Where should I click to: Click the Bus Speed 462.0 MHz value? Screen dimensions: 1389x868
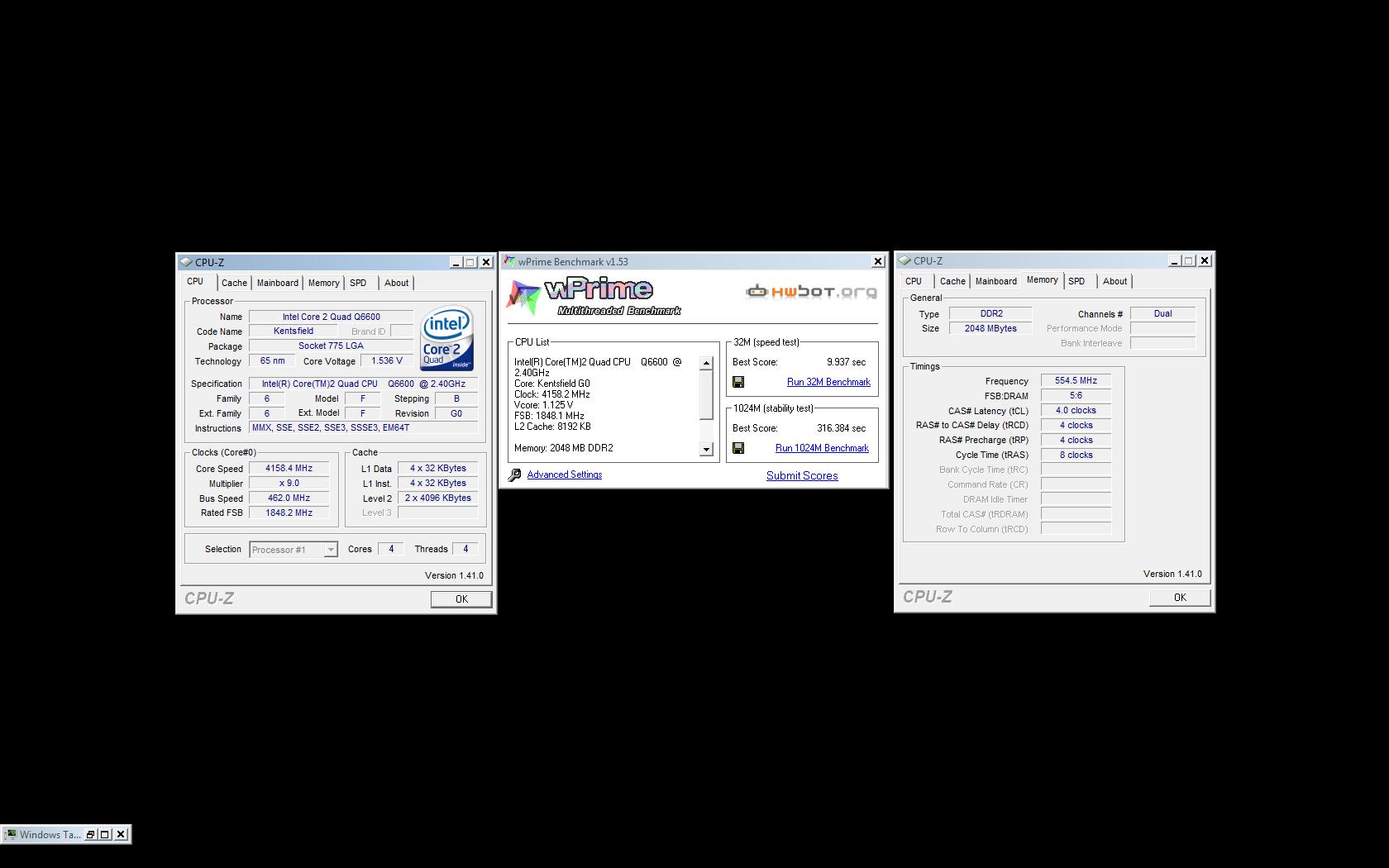tap(289, 498)
